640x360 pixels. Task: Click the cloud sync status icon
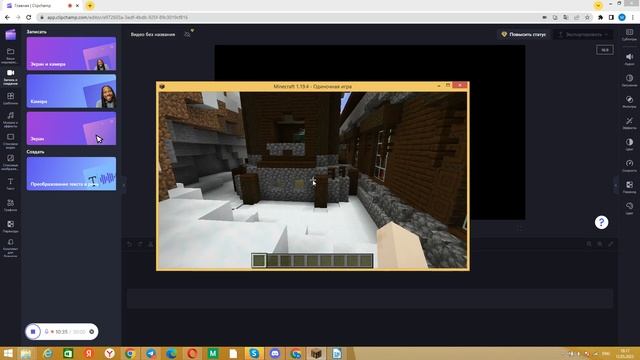tap(187, 34)
